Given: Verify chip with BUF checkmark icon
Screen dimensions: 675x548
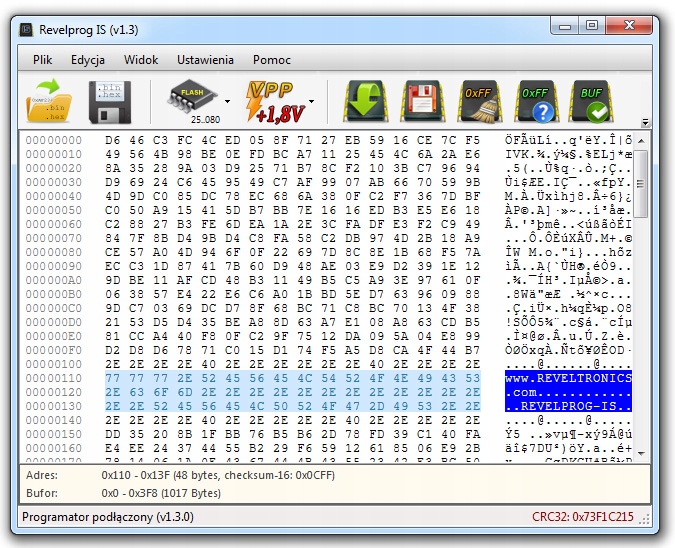Looking at the screenshot, I should [593, 102].
